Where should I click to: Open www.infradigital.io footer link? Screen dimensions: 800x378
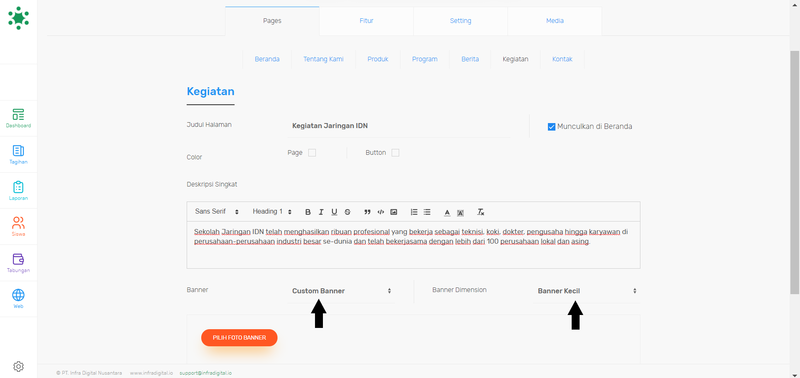pos(151,373)
